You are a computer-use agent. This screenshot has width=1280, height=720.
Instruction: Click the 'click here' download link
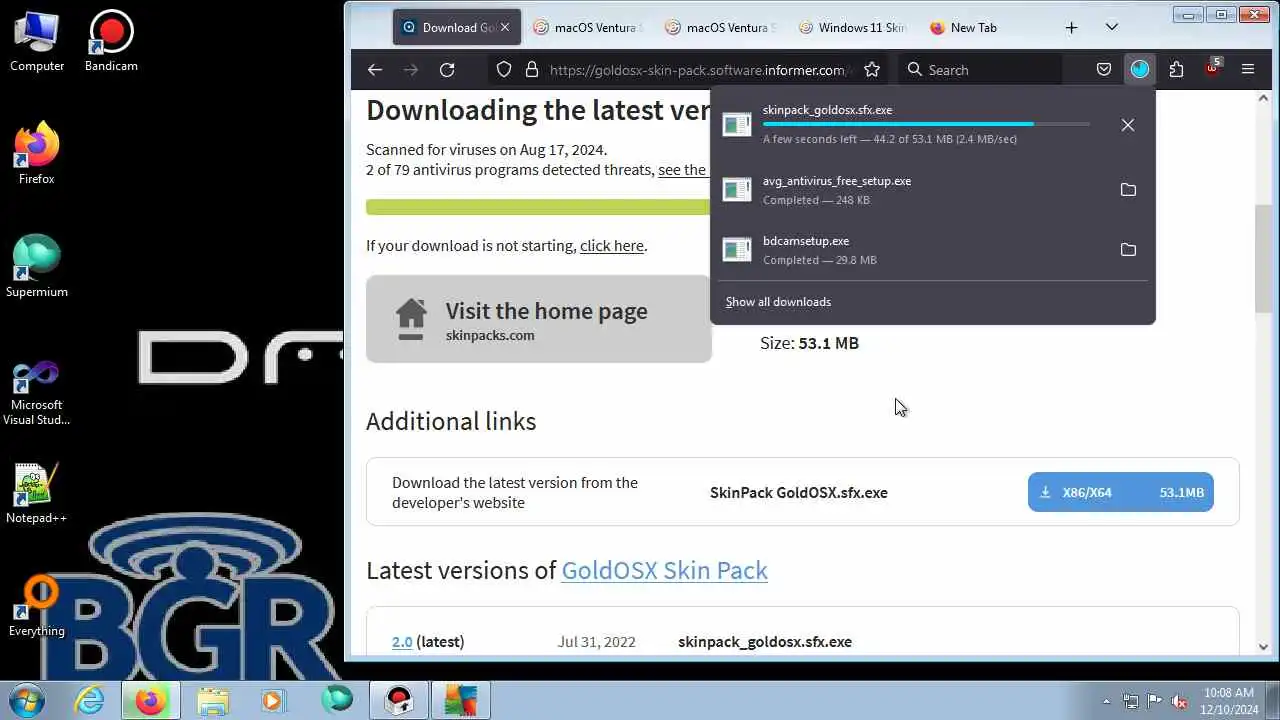pos(612,246)
